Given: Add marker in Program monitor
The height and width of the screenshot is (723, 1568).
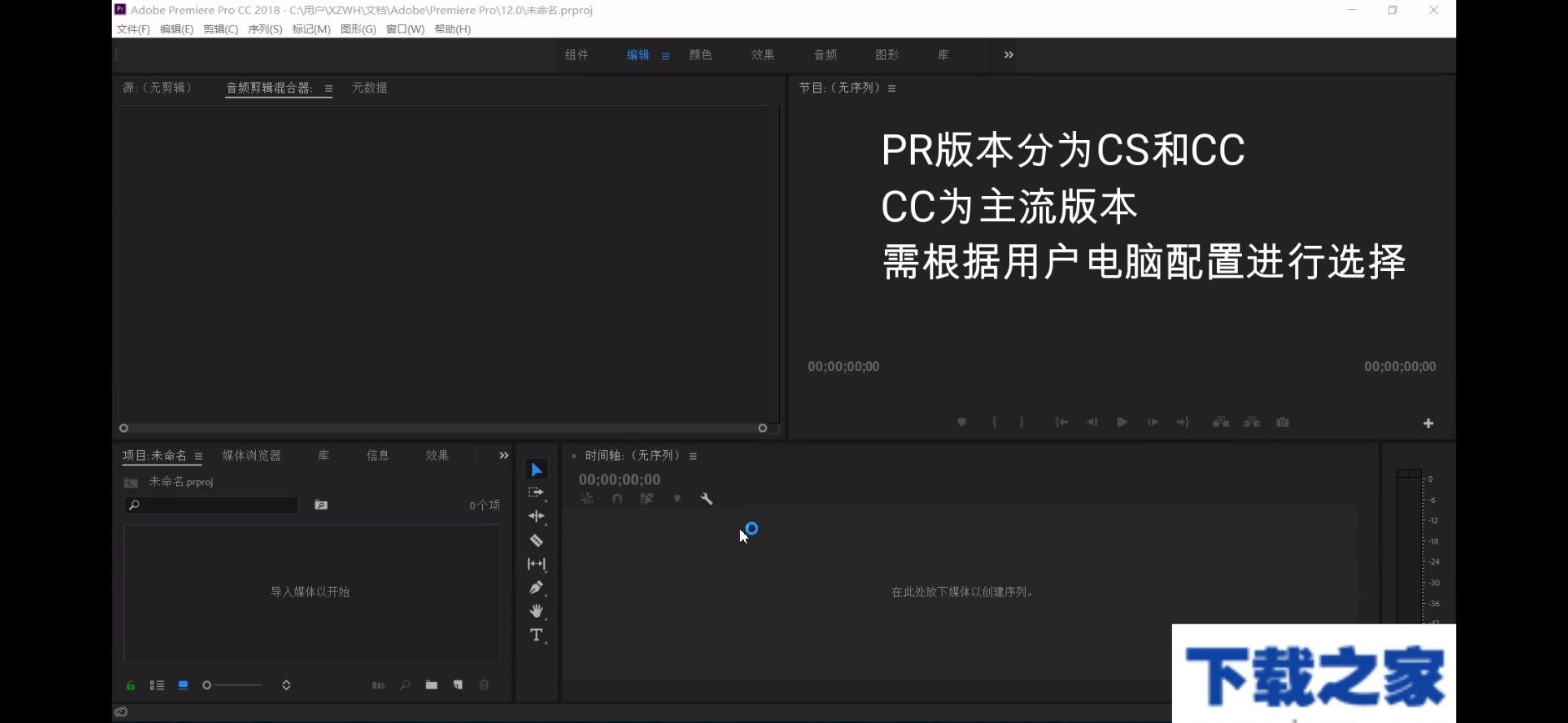Looking at the screenshot, I should tap(962, 423).
